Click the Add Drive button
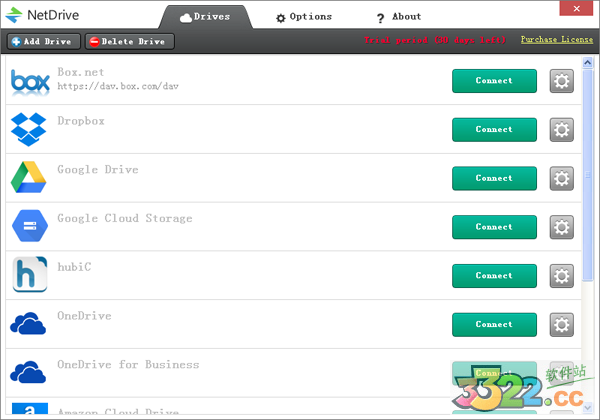Image resolution: width=600 pixels, height=420 pixels. coord(43,41)
